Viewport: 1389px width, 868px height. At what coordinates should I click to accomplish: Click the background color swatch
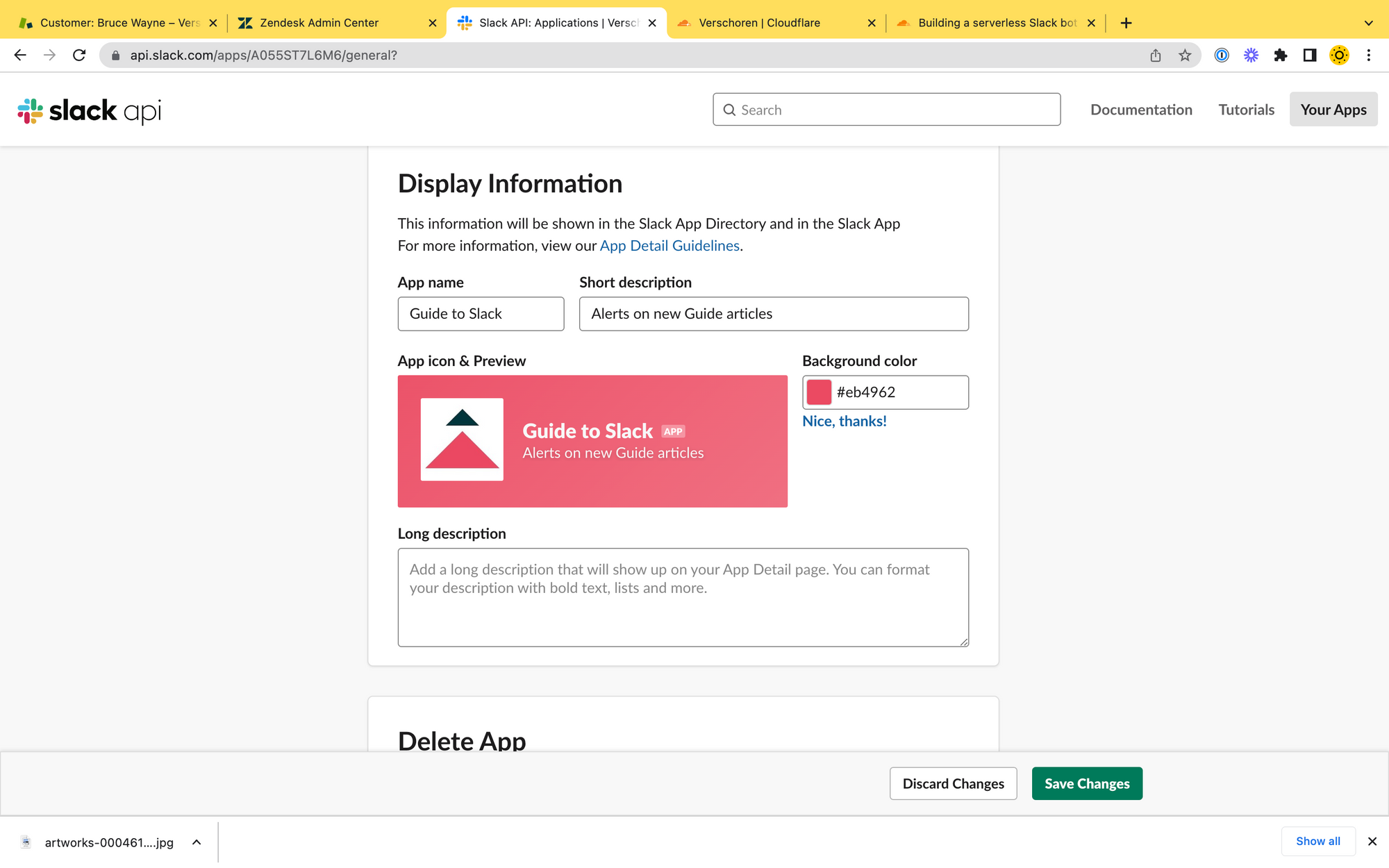819,392
